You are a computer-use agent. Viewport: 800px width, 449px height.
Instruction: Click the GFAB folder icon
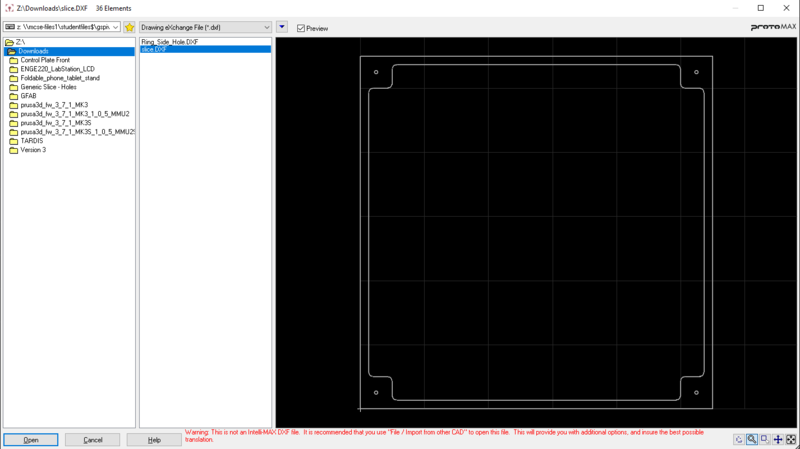(x=14, y=96)
